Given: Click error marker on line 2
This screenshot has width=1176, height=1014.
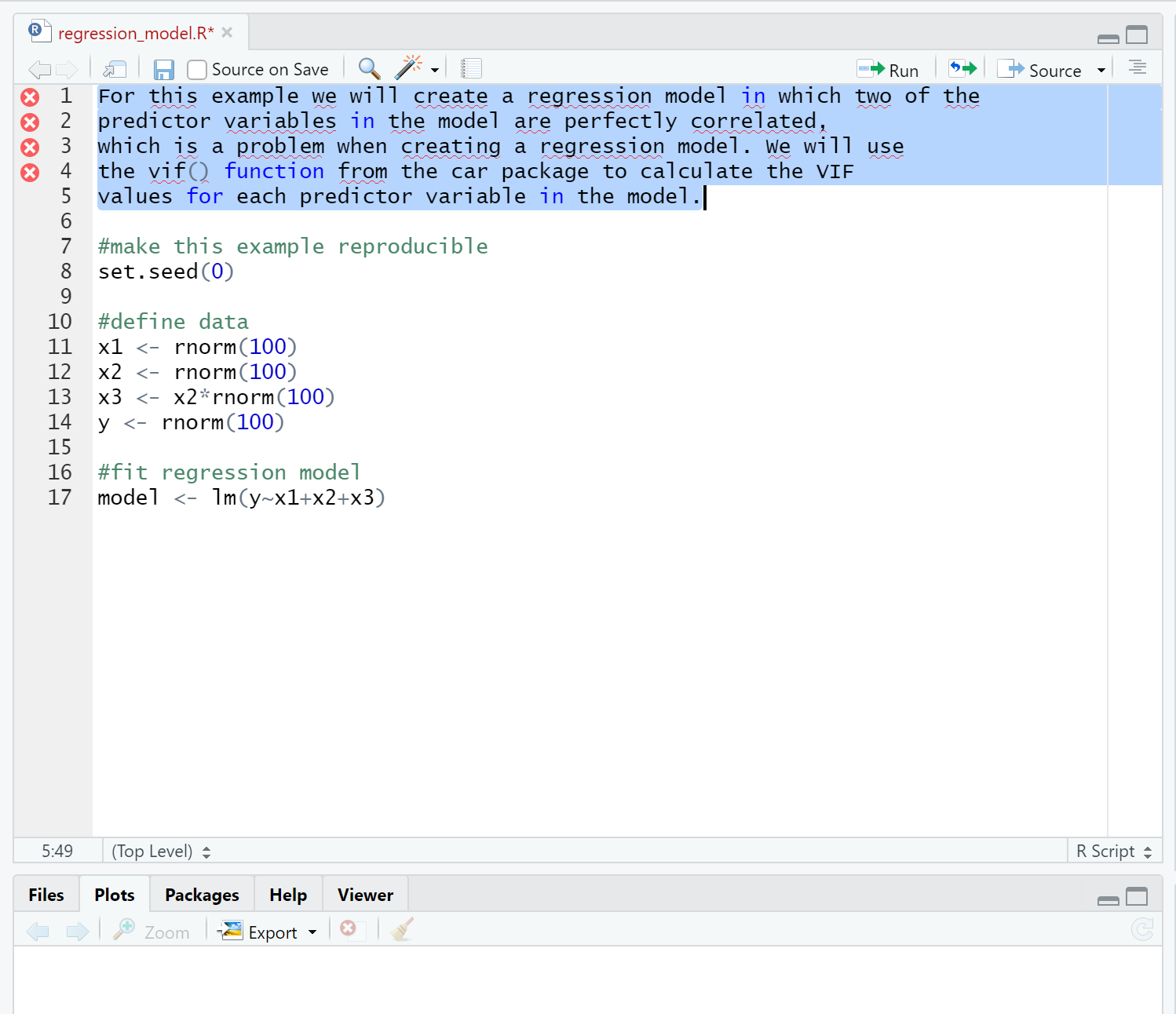Looking at the screenshot, I should [30, 122].
